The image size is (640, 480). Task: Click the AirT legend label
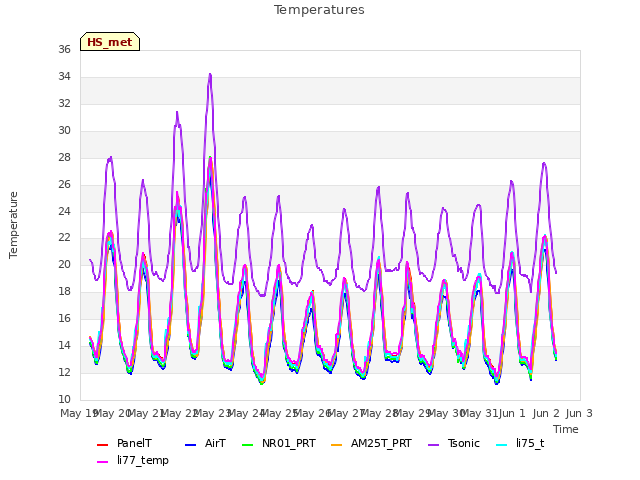point(215,443)
